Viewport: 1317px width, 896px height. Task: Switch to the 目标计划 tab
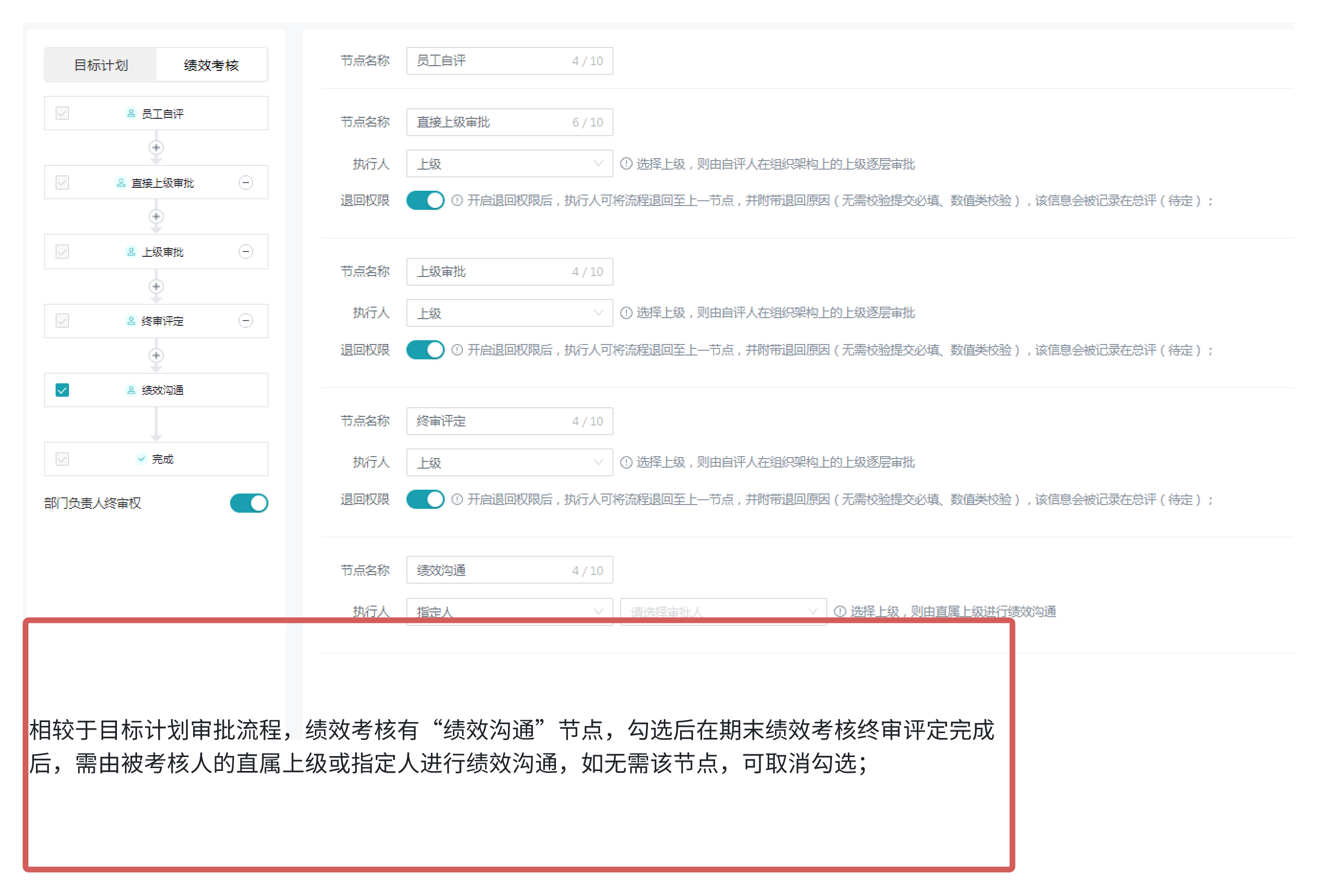pos(101,65)
